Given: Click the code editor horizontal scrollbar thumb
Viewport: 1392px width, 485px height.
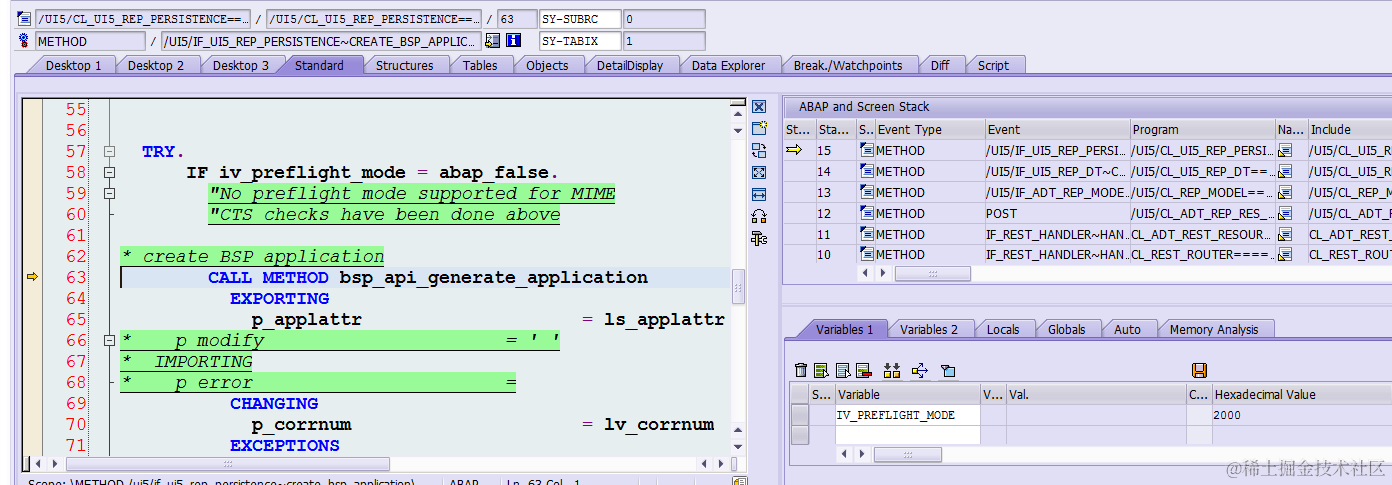Looking at the screenshot, I should coord(227,464).
